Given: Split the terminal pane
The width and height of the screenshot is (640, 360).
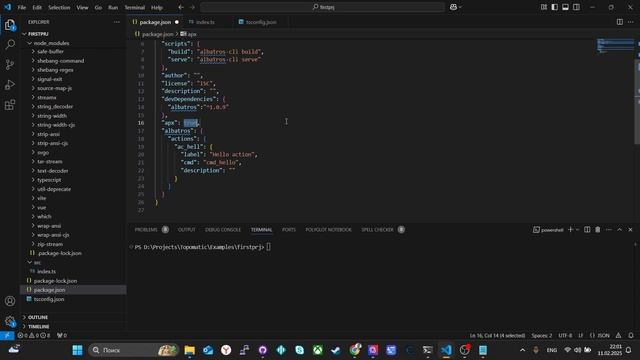Looking at the screenshot, I should 587,230.
